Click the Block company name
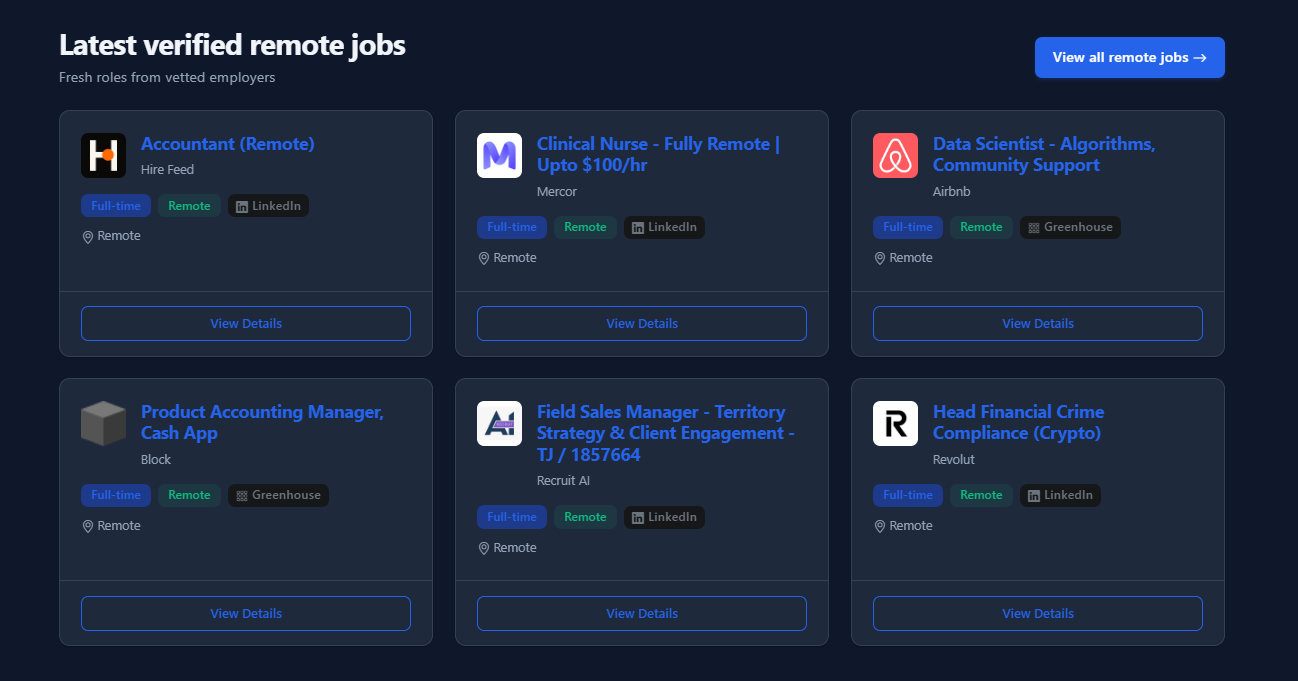The image size is (1298, 681). point(156,460)
